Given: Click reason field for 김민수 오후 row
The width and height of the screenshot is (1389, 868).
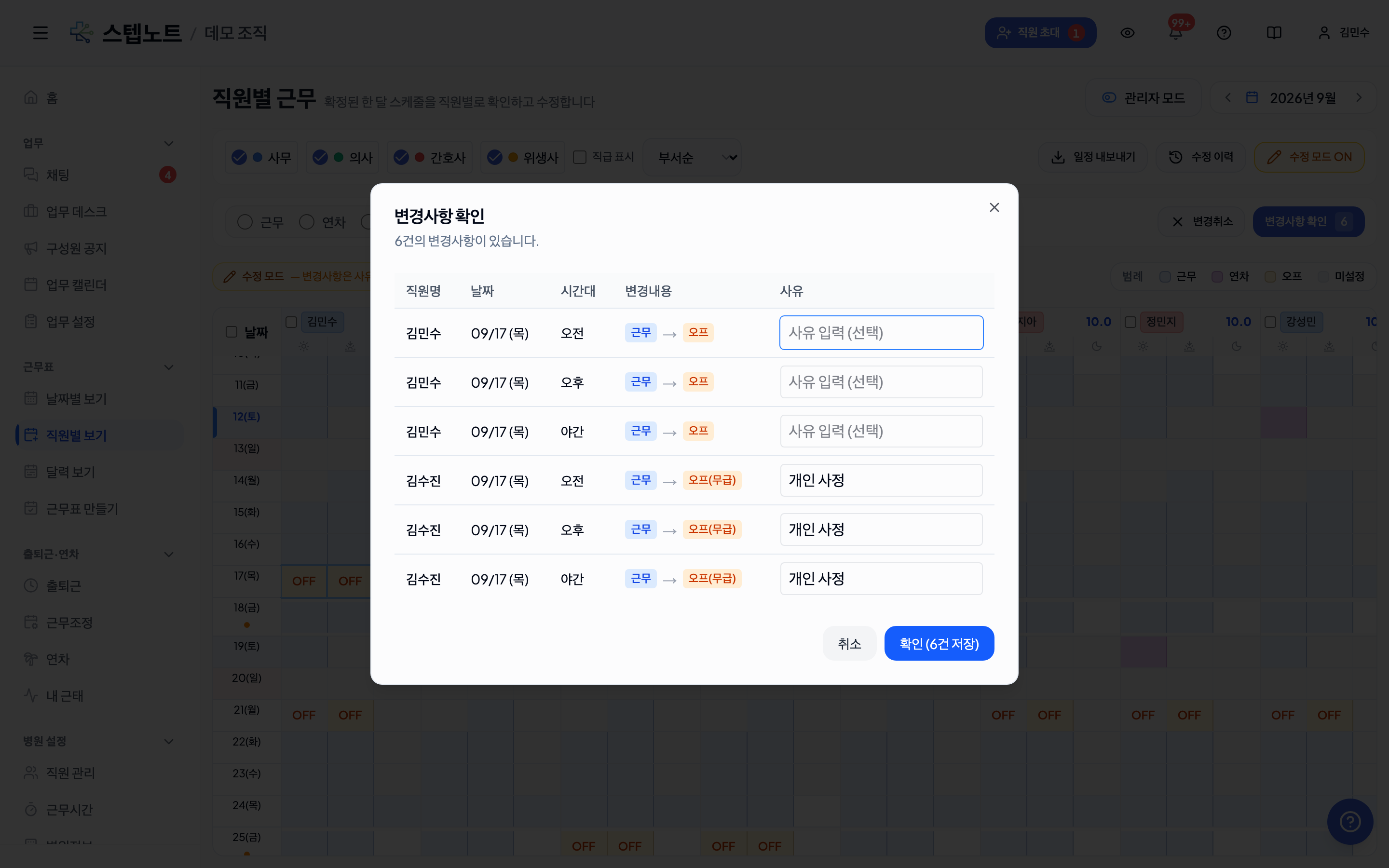Looking at the screenshot, I should tap(881, 382).
